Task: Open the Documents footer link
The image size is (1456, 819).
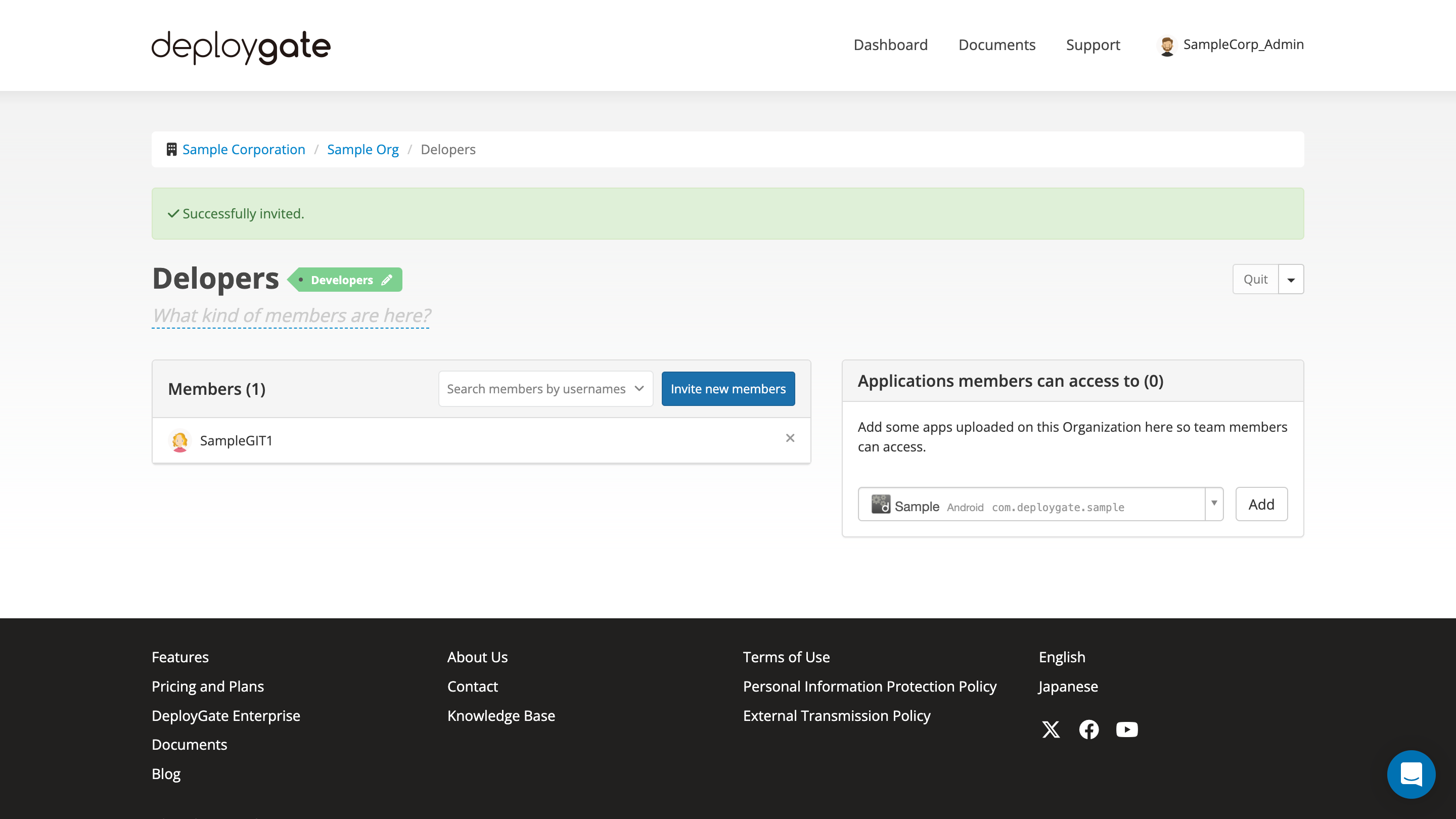Action: pos(190,745)
